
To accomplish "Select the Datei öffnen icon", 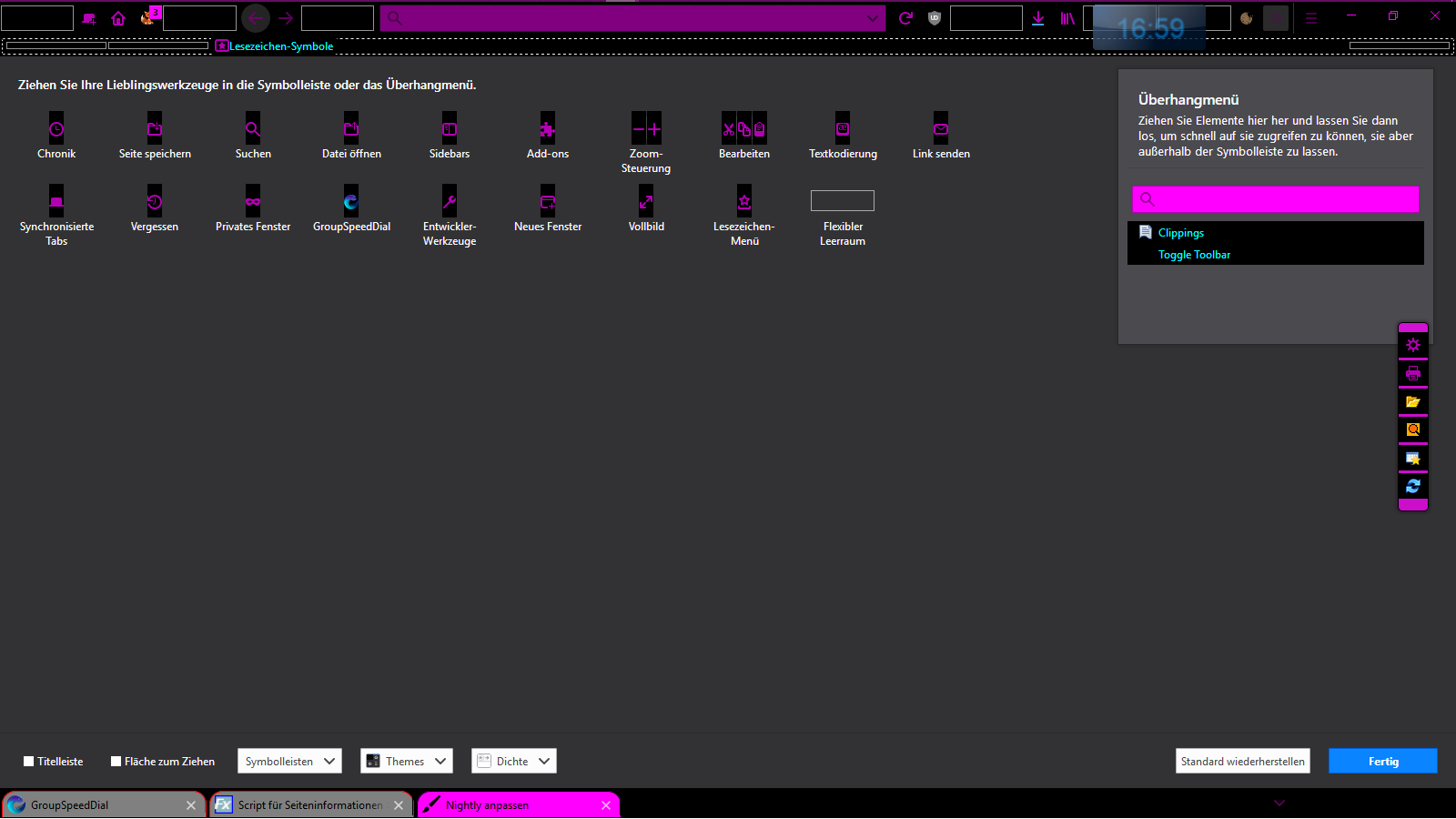I will click(351, 129).
